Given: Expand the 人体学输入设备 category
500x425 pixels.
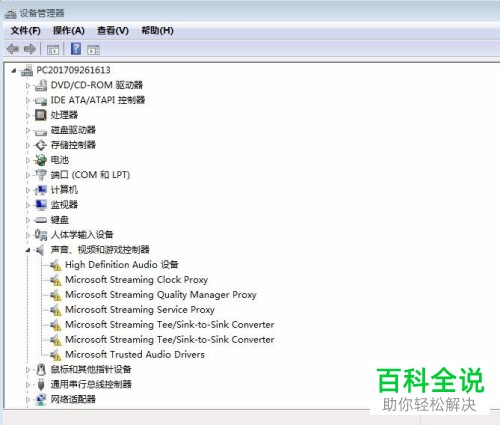Looking at the screenshot, I should pyautogui.click(x=28, y=235).
